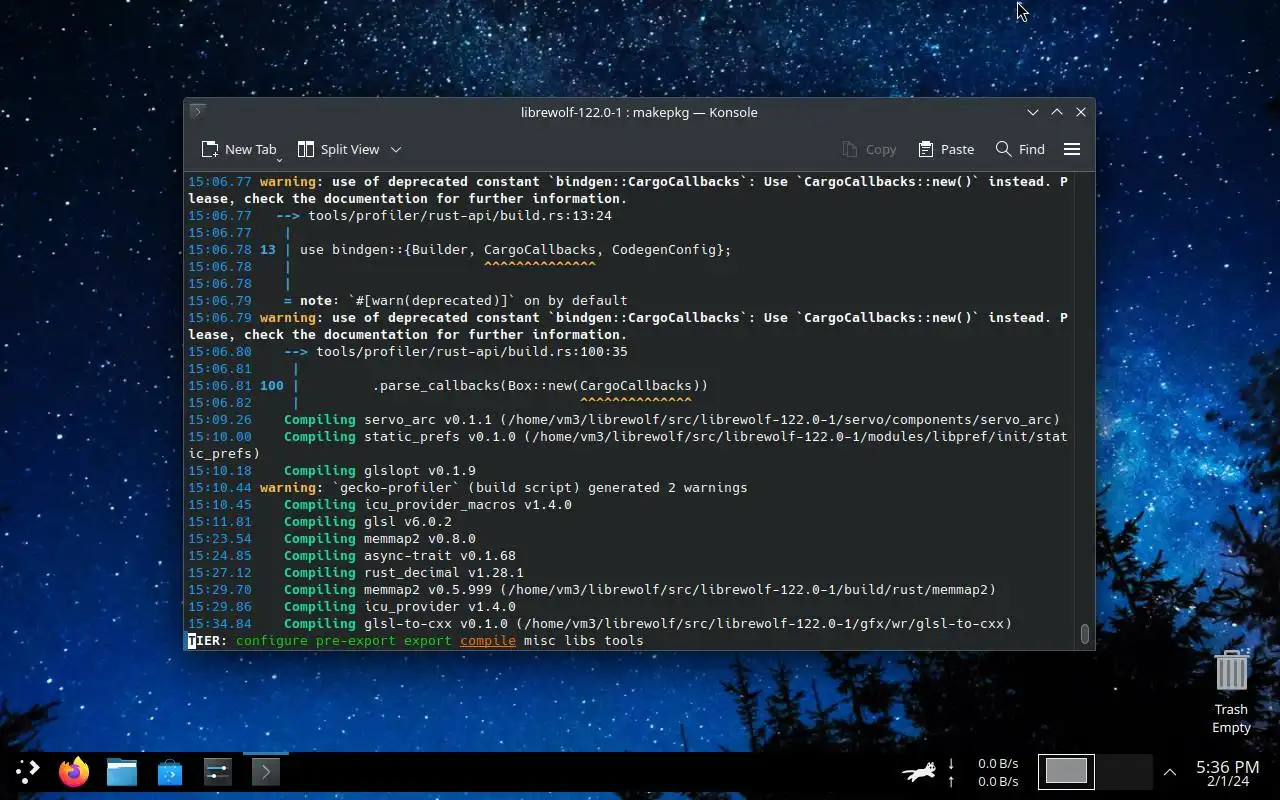
Task: Click the Konsole window menu icon in the title bar
Action: pyautogui.click(x=198, y=112)
